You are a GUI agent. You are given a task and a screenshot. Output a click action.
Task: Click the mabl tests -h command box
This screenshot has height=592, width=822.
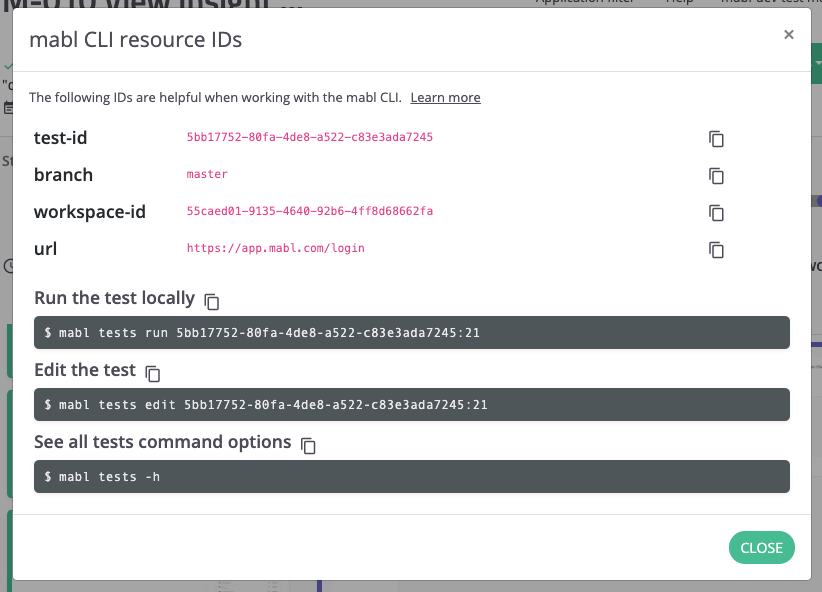point(412,476)
